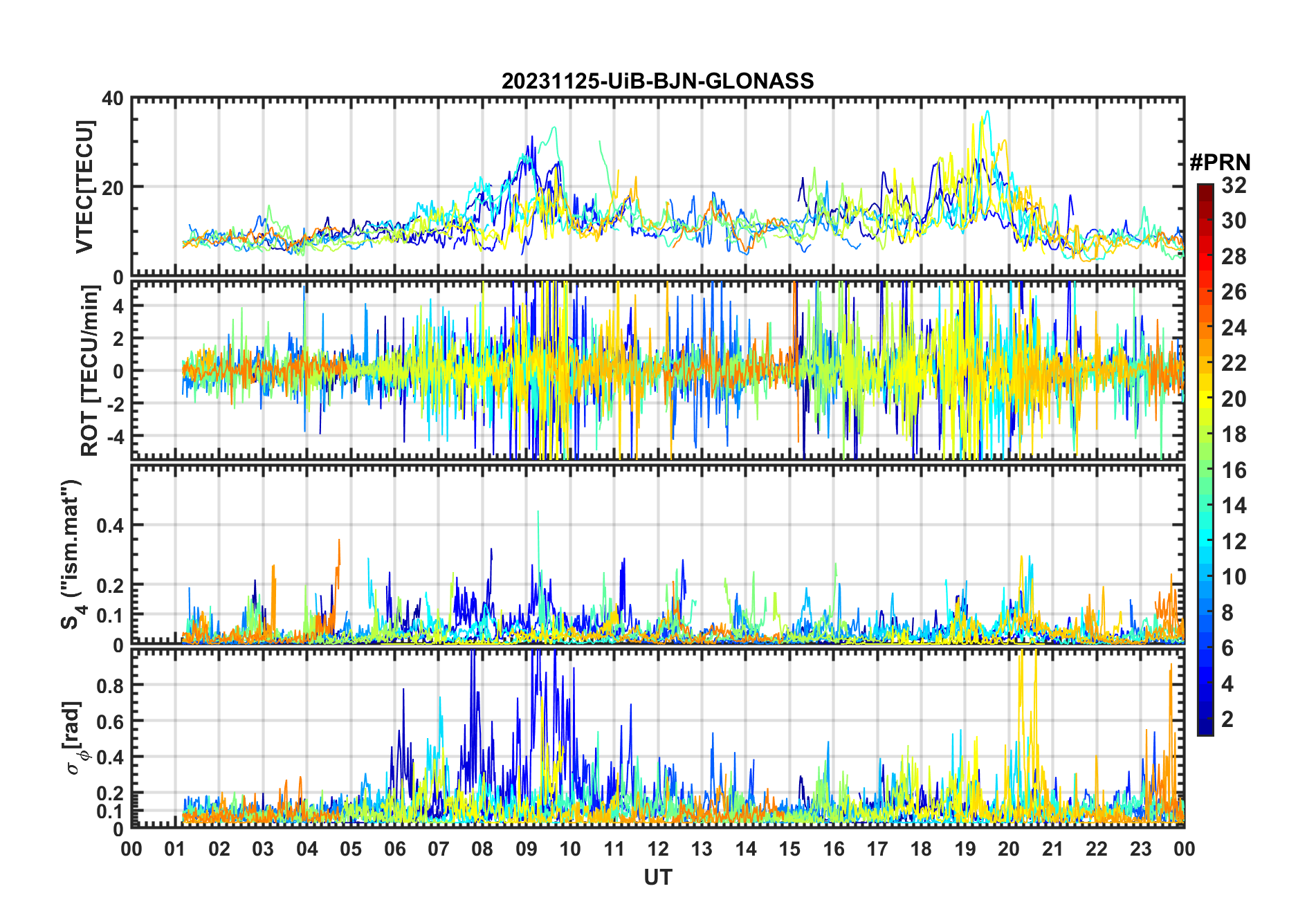Click the "#PRN" colorbar title
The width and height of the screenshot is (1316, 920).
click(1220, 163)
